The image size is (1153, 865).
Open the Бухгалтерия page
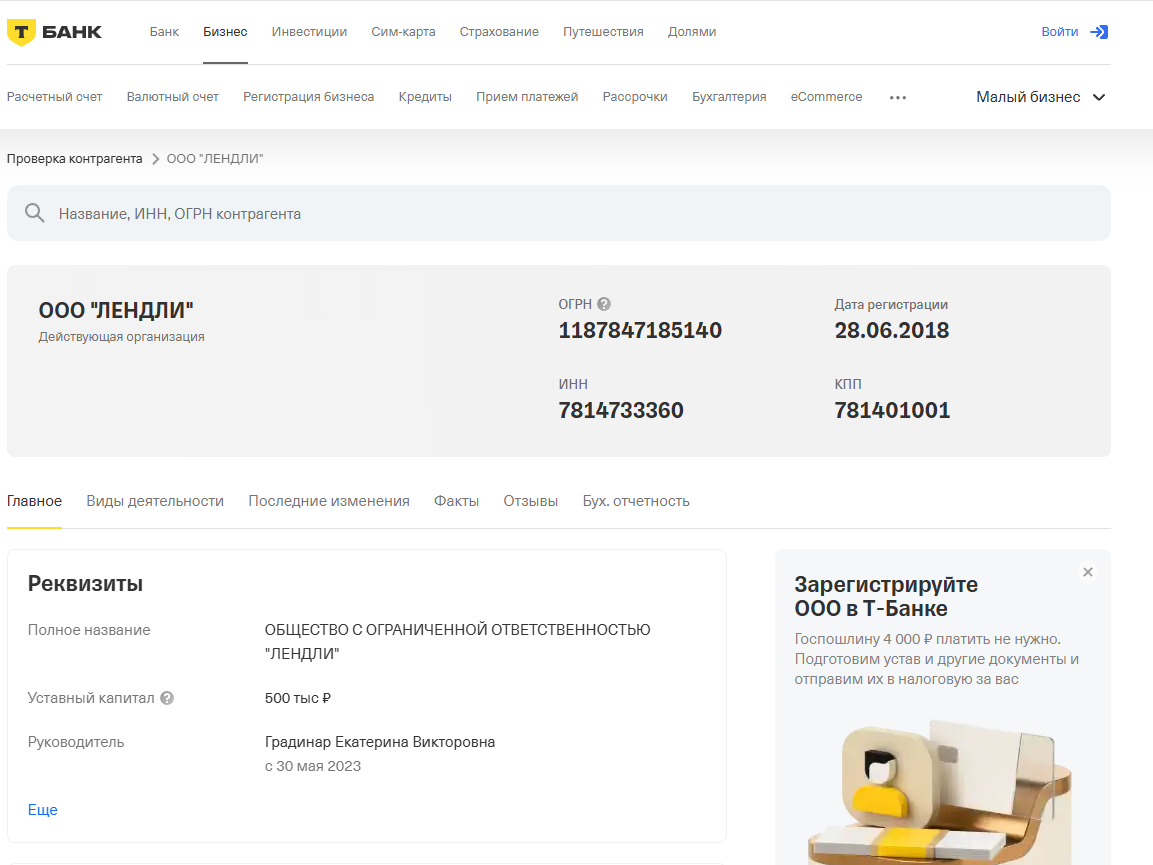point(729,96)
